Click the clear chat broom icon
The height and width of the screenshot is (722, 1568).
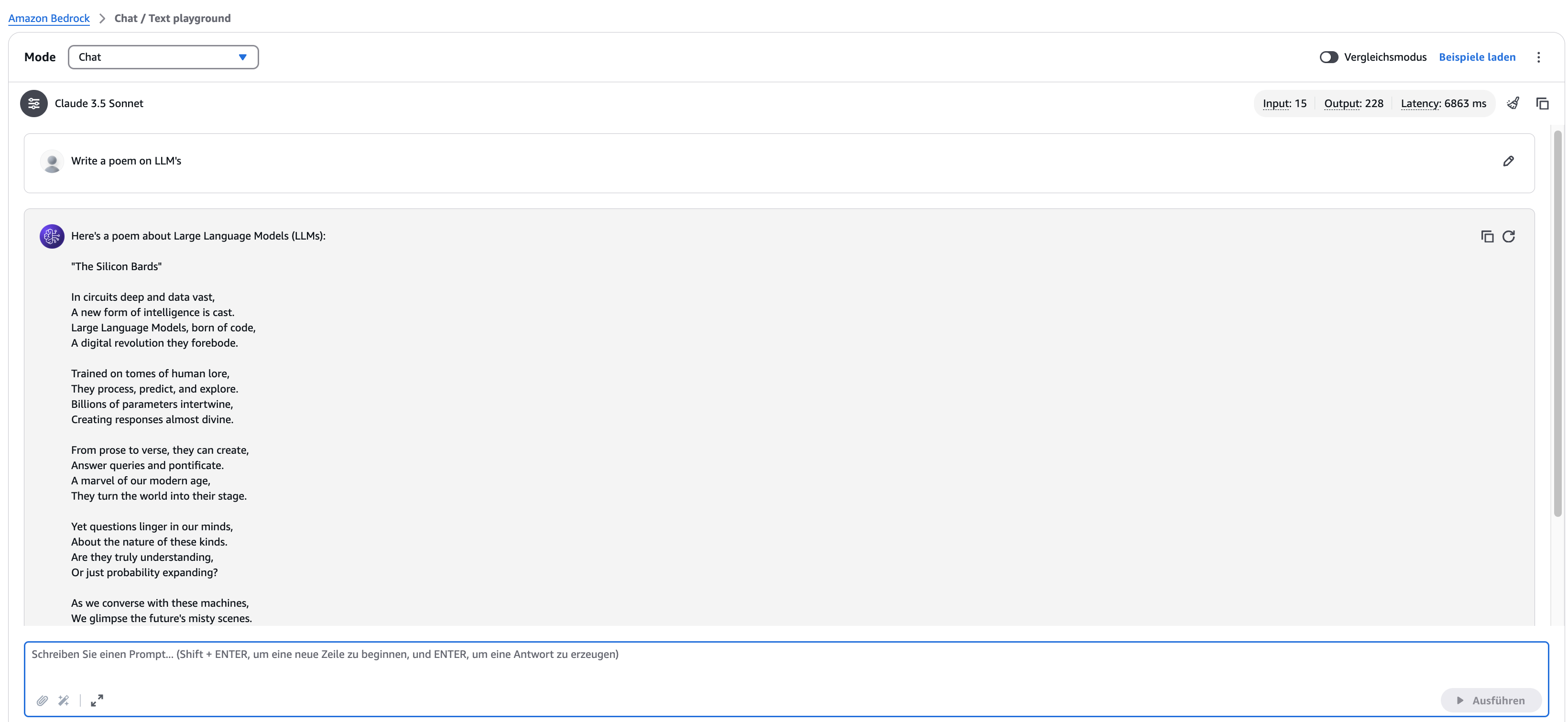(x=1513, y=103)
